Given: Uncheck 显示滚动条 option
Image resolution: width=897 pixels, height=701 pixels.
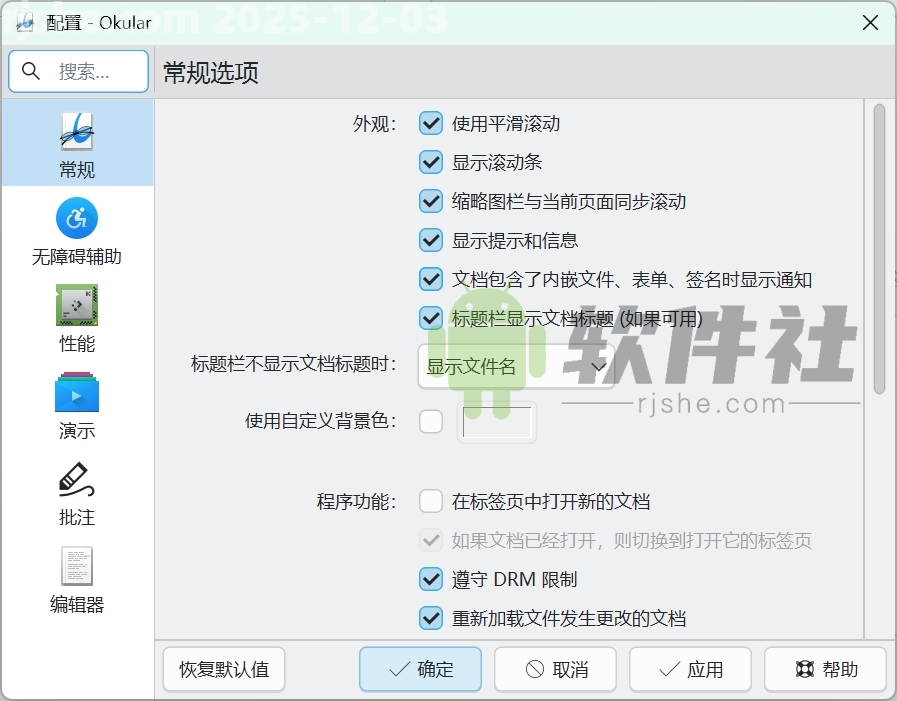Looking at the screenshot, I should click(x=431, y=162).
